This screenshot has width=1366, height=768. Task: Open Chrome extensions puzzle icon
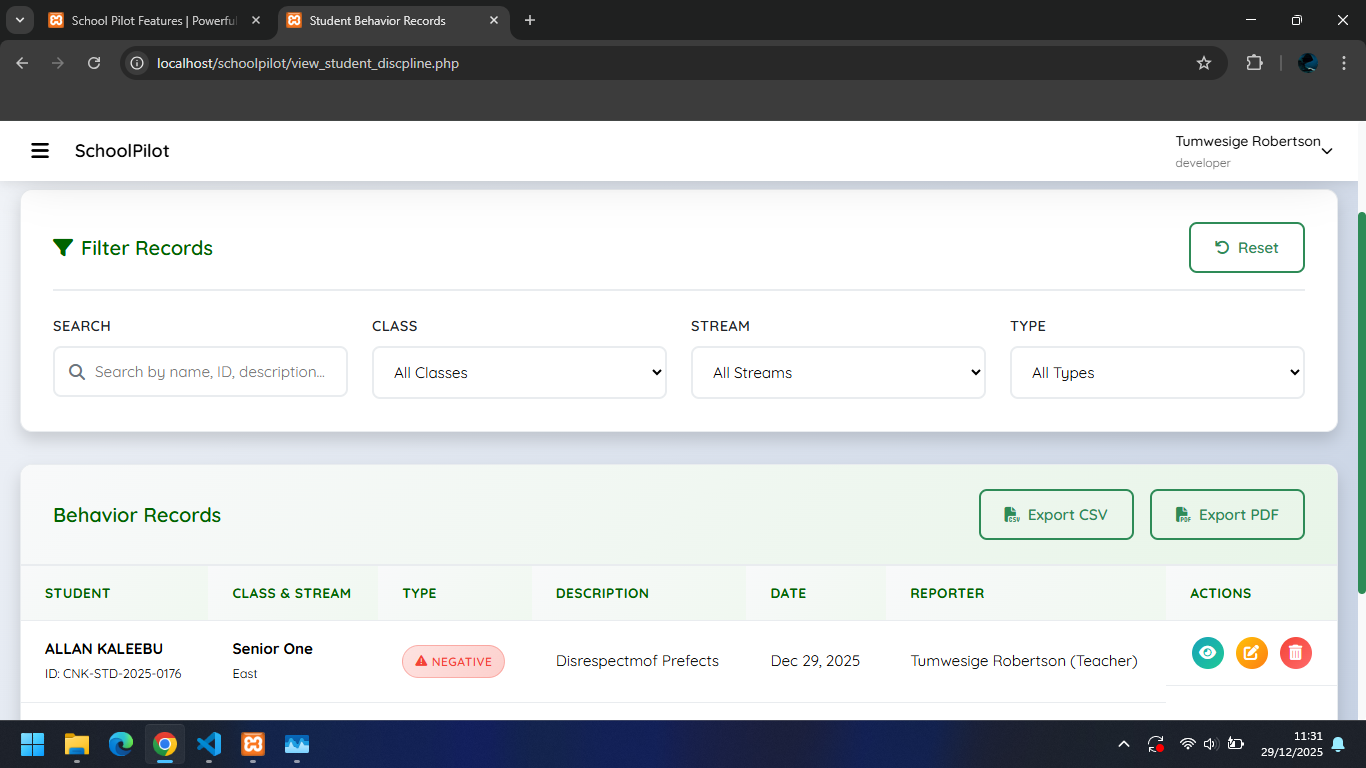[1254, 63]
